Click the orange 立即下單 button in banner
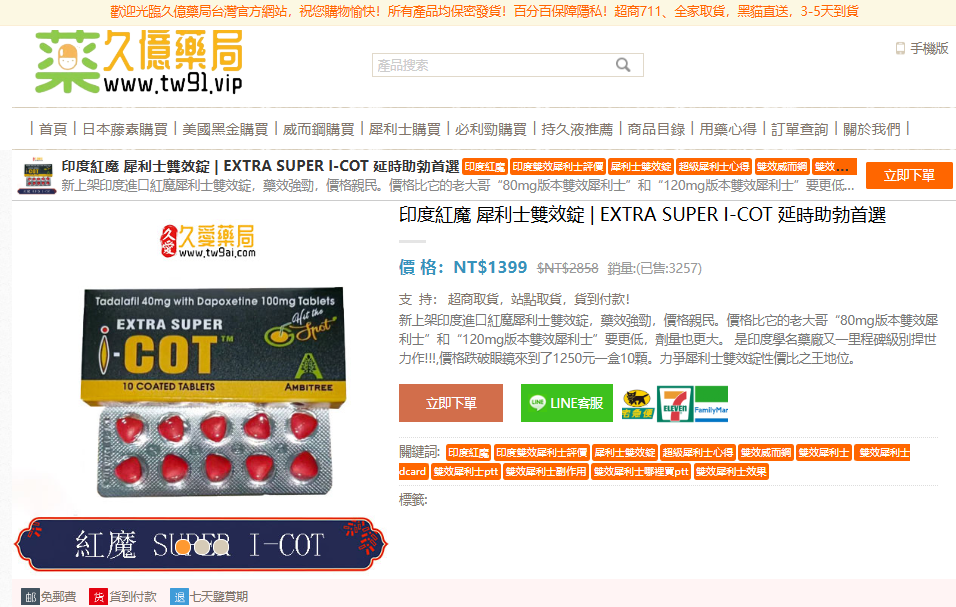Viewport: 956px width, 607px height. (908, 175)
